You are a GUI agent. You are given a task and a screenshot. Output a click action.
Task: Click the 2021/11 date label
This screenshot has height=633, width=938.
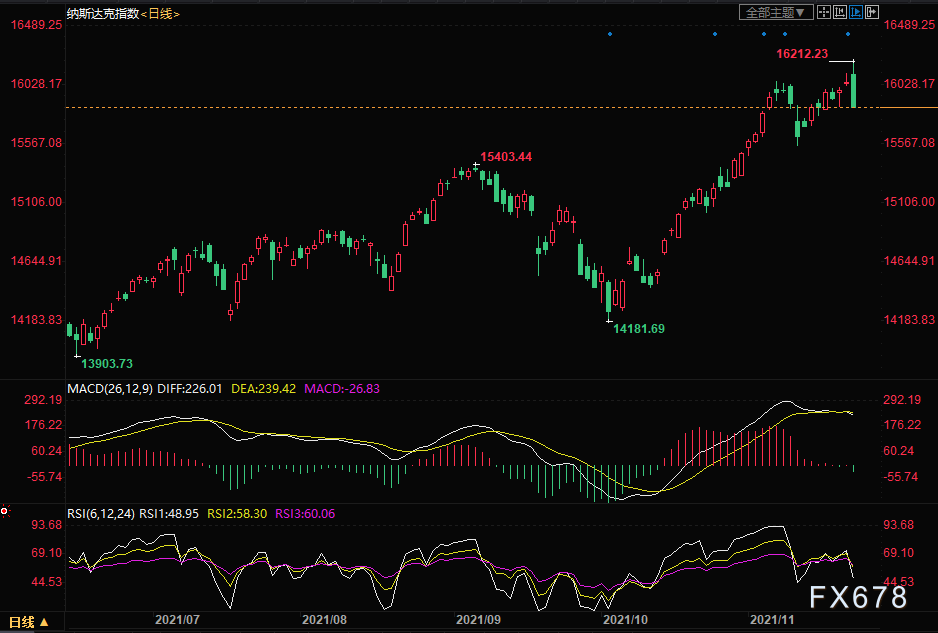pos(772,620)
